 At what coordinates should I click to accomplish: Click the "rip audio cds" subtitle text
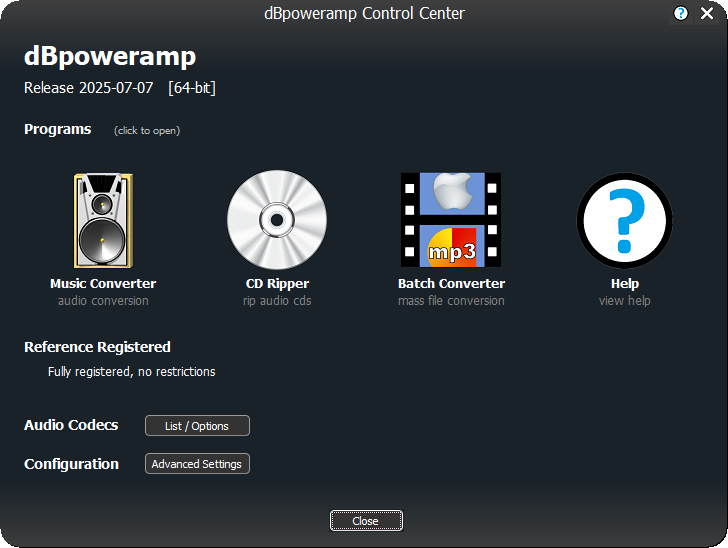point(277,301)
